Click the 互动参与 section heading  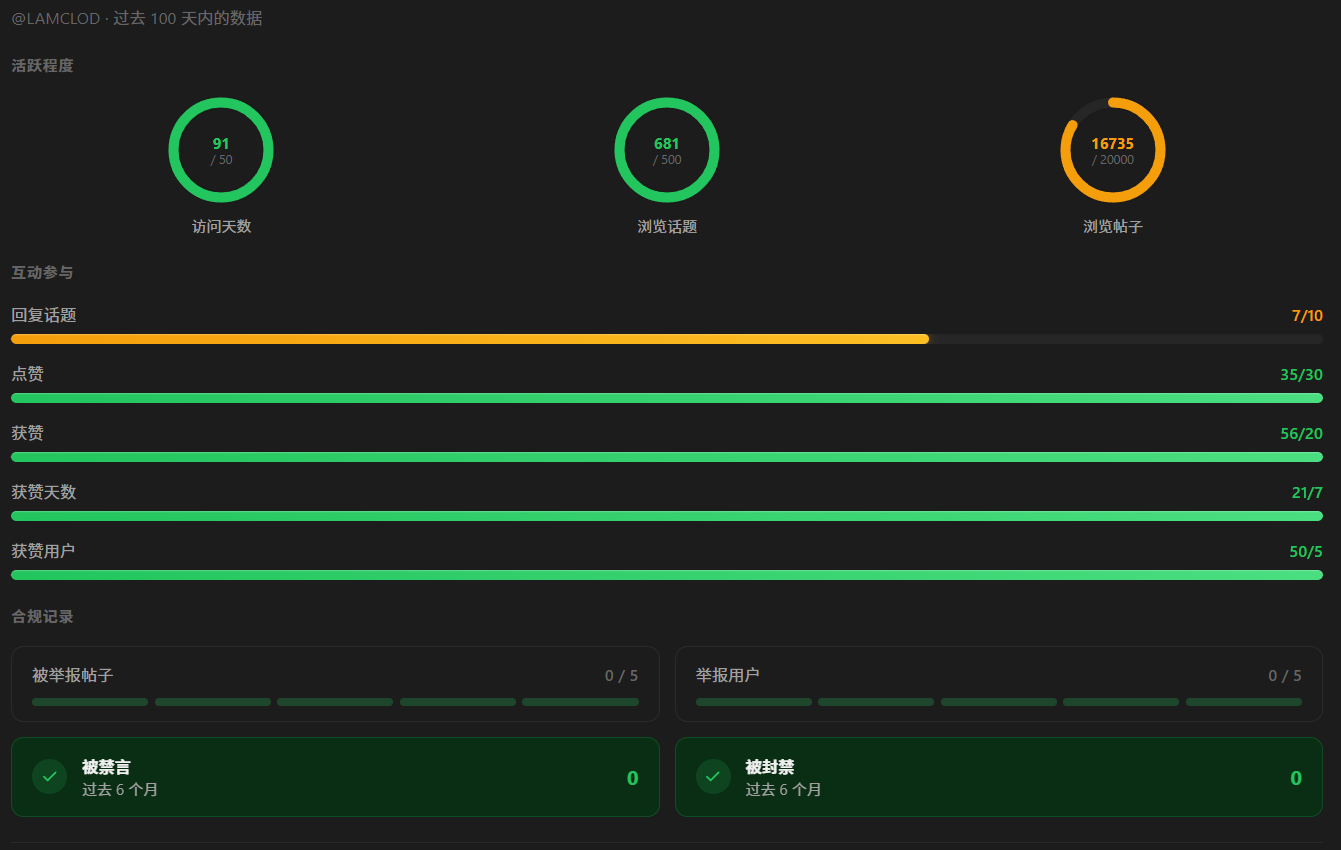(x=42, y=272)
